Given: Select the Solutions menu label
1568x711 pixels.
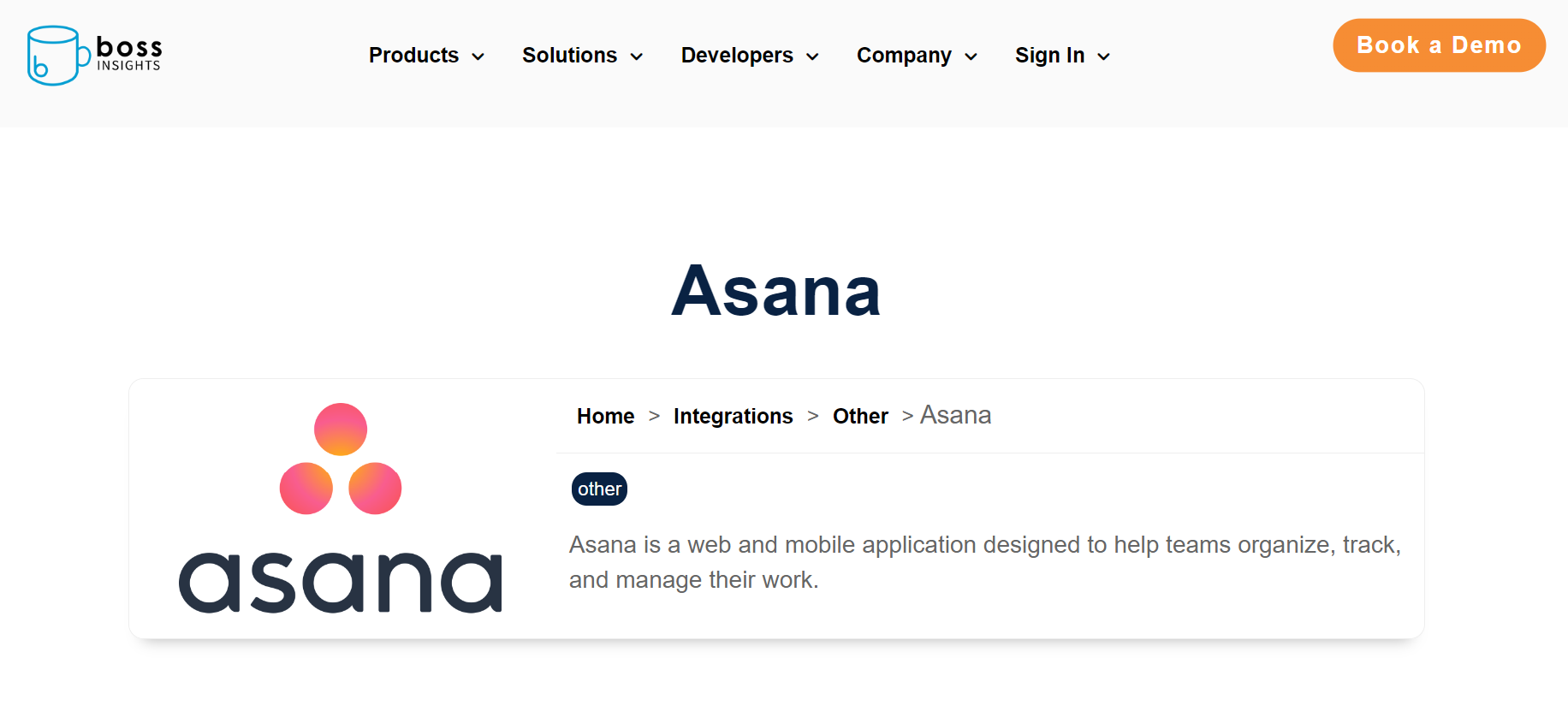Looking at the screenshot, I should point(569,56).
